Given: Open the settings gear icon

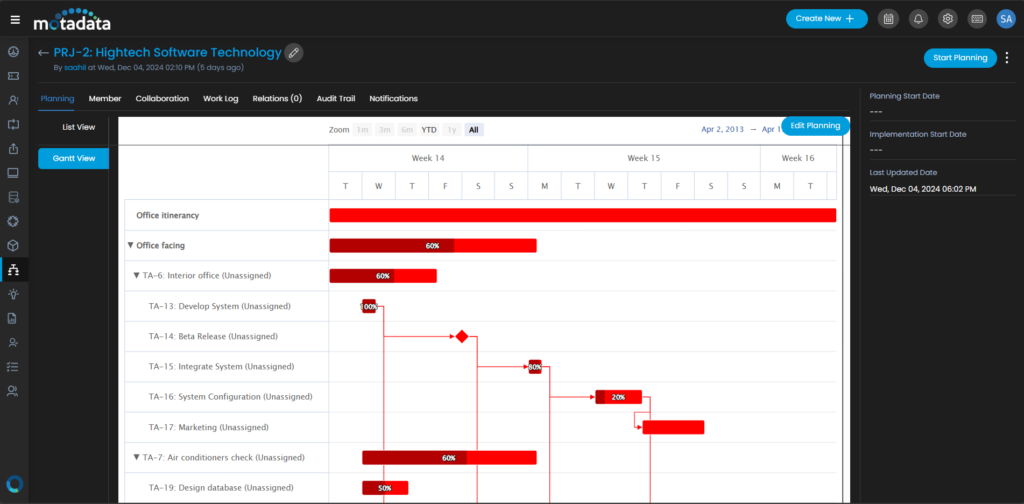Looking at the screenshot, I should point(948,19).
